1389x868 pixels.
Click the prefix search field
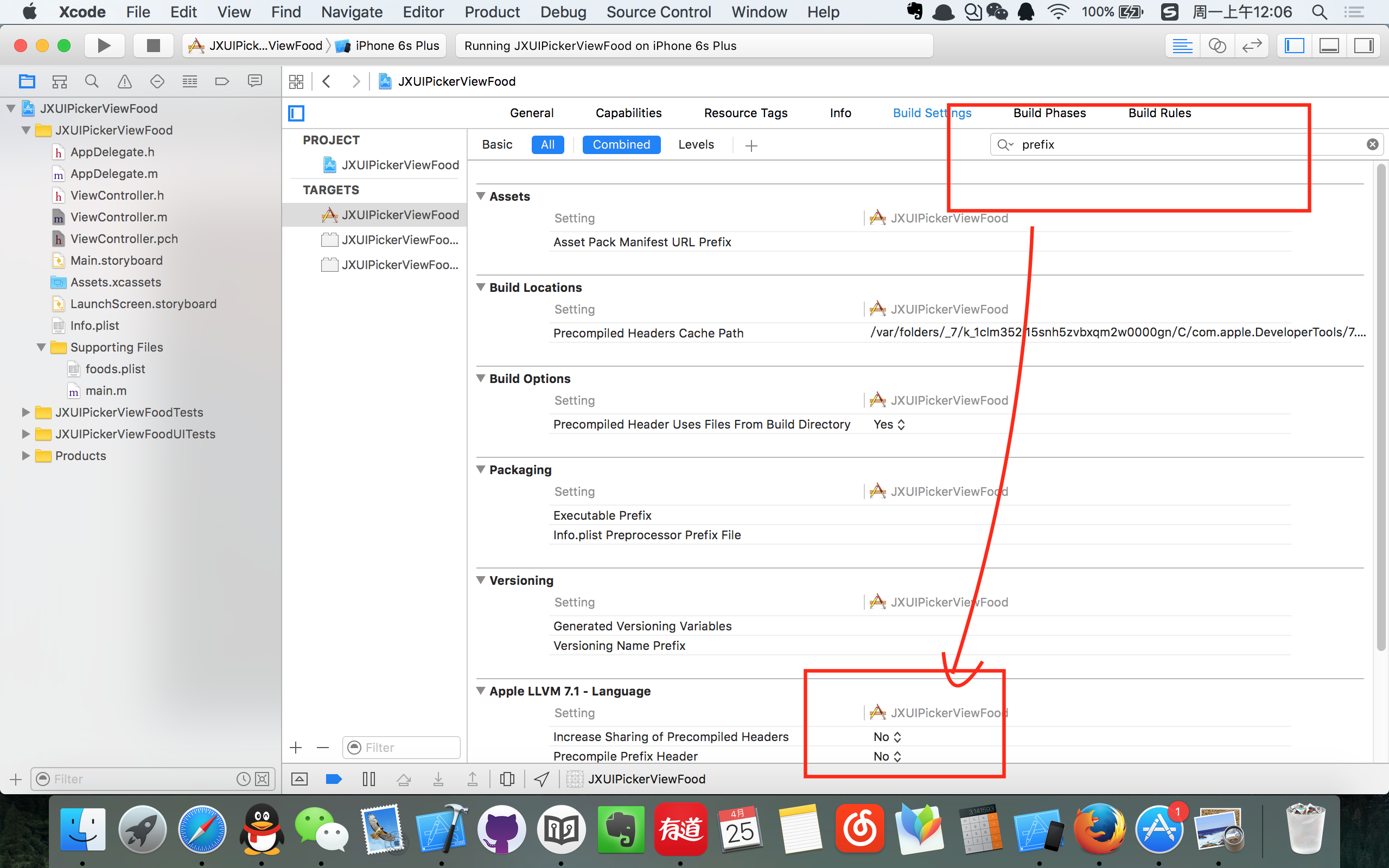click(1187, 145)
